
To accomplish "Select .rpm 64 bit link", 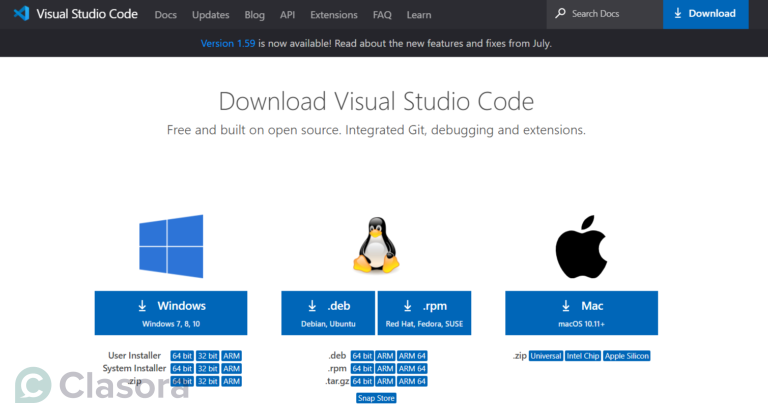I will pyautogui.click(x=362, y=368).
